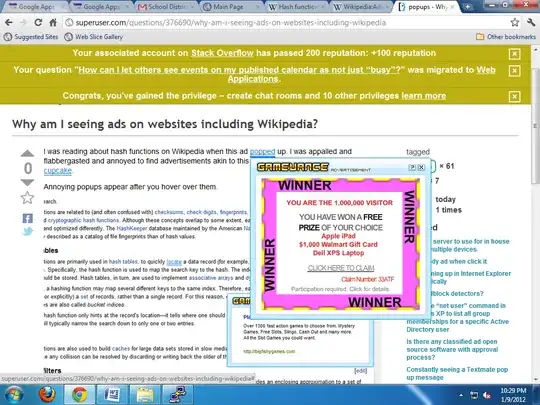Switch to the Hash function Wikipedia tab
540x405 pixels.
[x=296, y=7]
